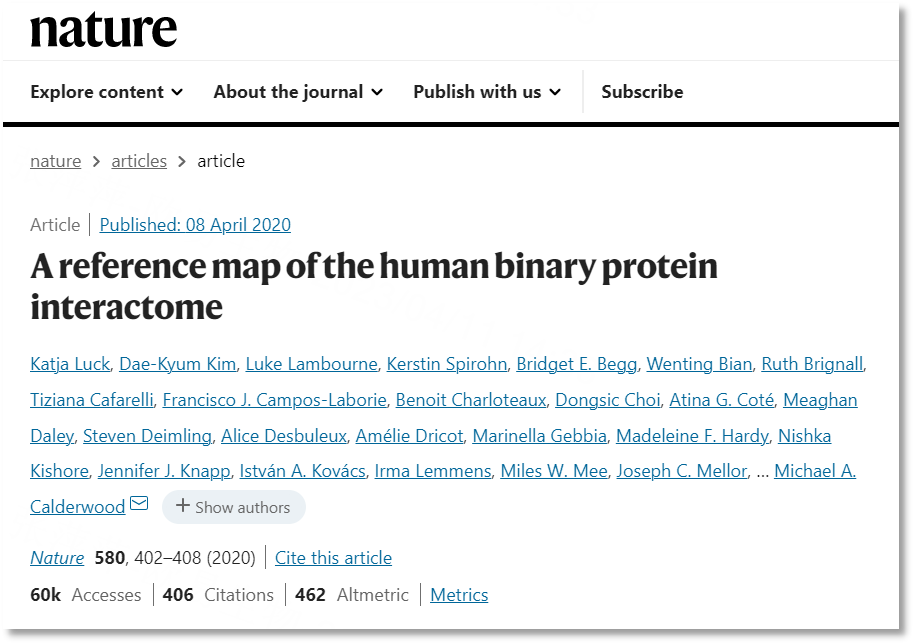Click the email envelope icon after Calderwood
Viewport: 916px width, 644px height.
[x=139, y=503]
